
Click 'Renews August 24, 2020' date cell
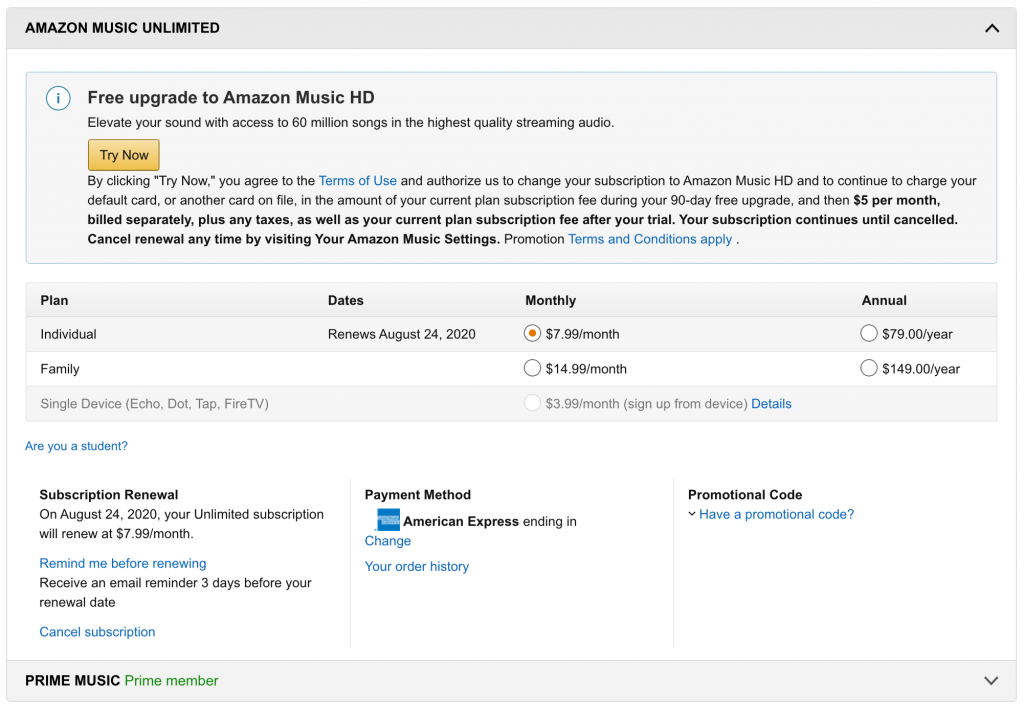(x=402, y=334)
